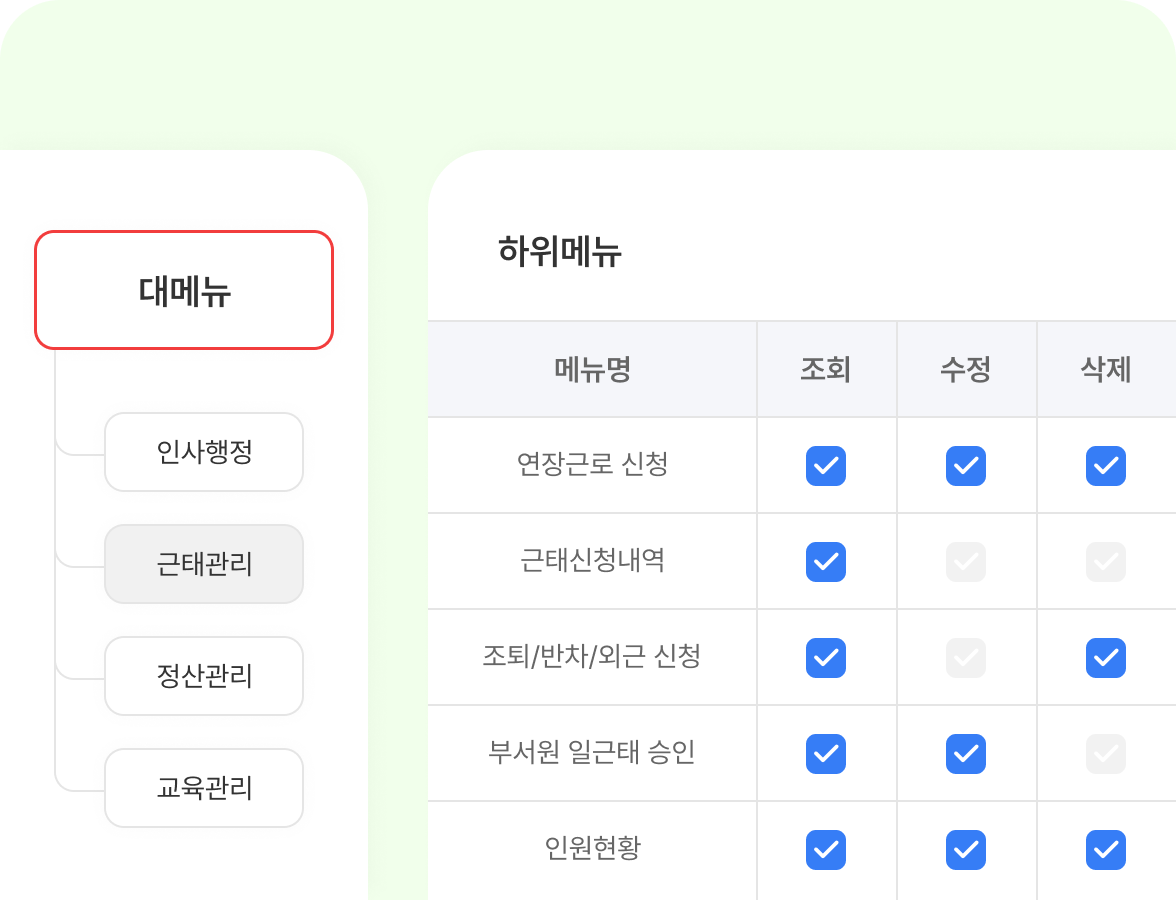Toggle 삭제 checkbox for 연장근로 신청
1176x900 pixels.
click(1105, 465)
